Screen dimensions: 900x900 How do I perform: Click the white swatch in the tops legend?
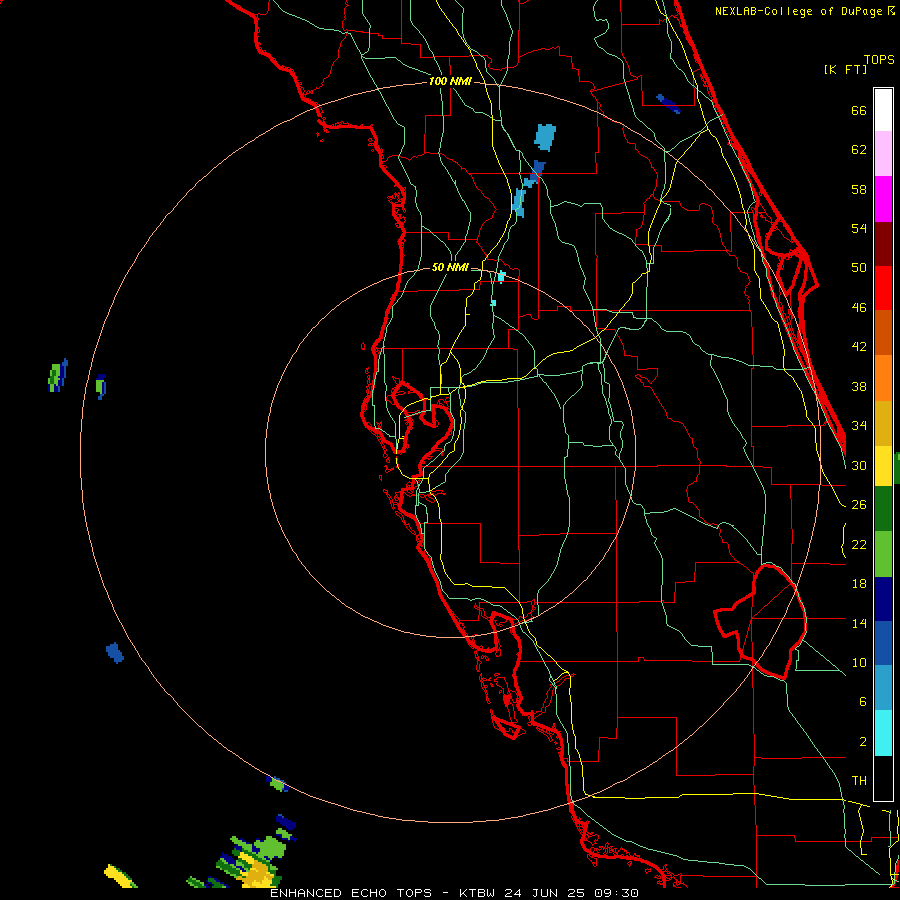click(883, 110)
